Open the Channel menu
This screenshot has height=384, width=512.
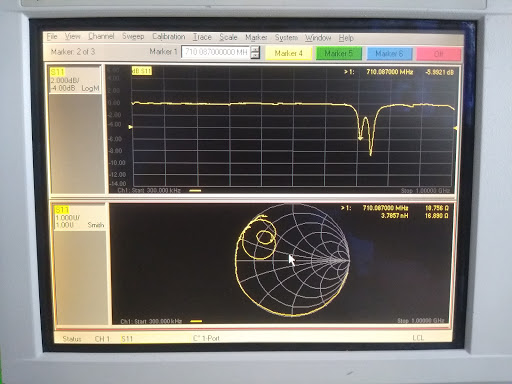tap(101, 36)
